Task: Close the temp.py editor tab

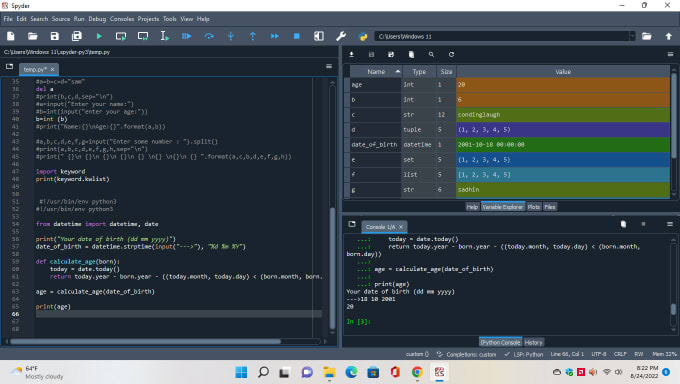Action: tap(52, 69)
